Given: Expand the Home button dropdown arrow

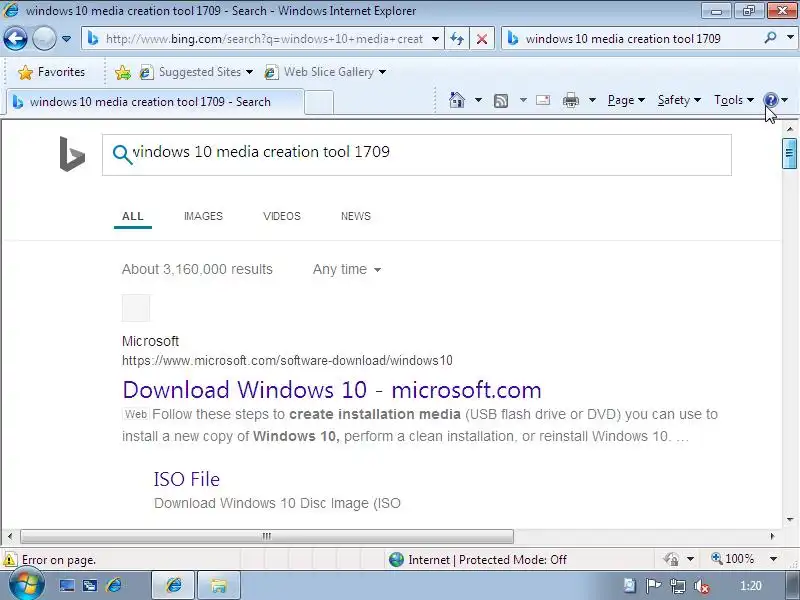Looking at the screenshot, I should click(x=478, y=100).
